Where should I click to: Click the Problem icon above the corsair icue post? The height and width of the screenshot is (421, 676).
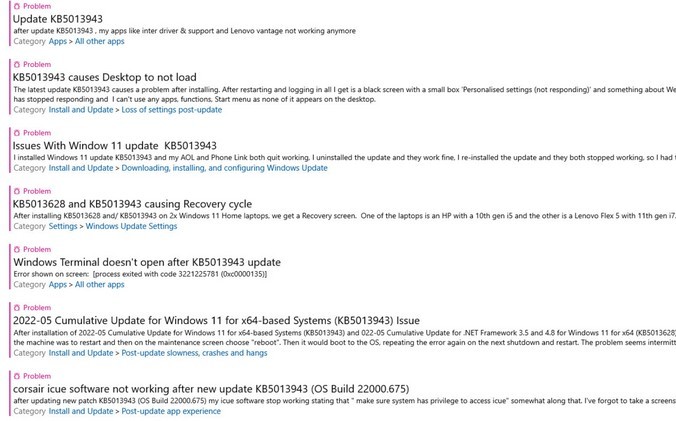[16, 376]
